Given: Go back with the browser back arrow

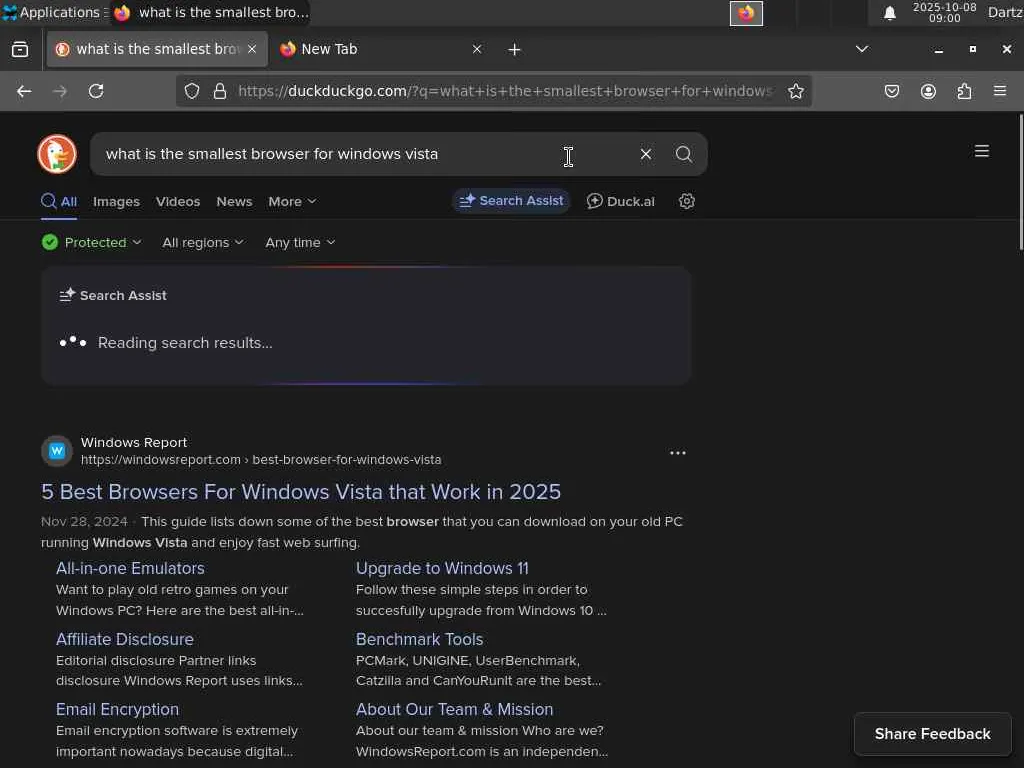Looking at the screenshot, I should coord(24,91).
